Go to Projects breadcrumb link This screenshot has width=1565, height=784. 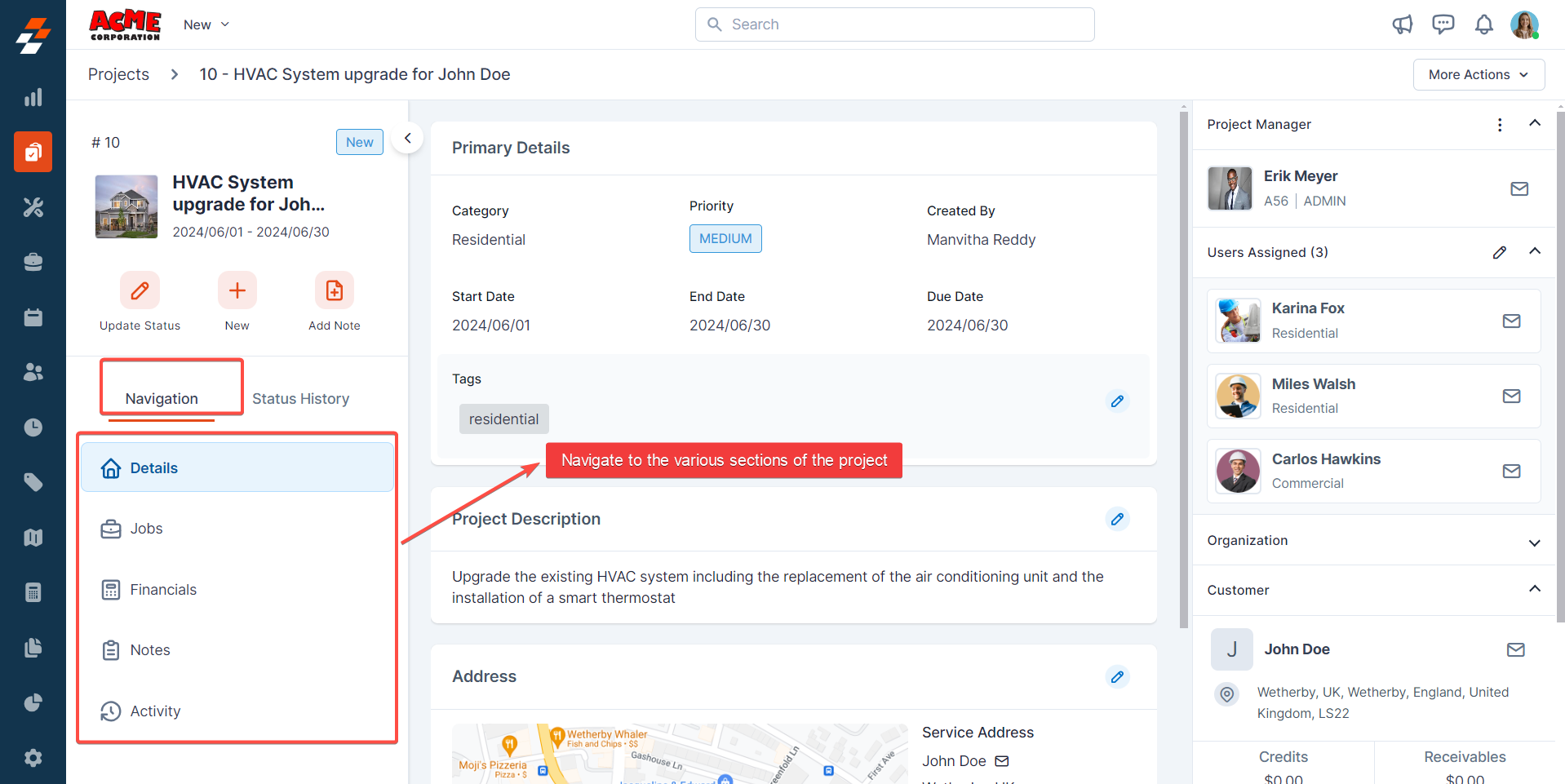click(x=118, y=74)
